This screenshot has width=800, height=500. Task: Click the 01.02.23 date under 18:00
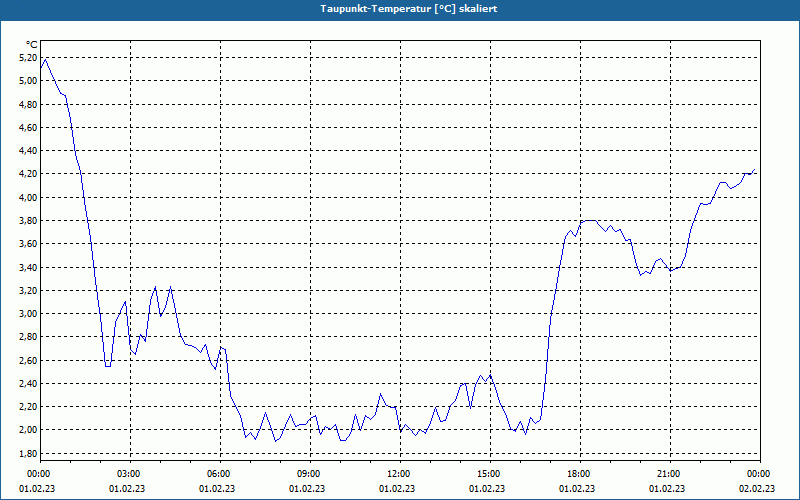pos(577,489)
